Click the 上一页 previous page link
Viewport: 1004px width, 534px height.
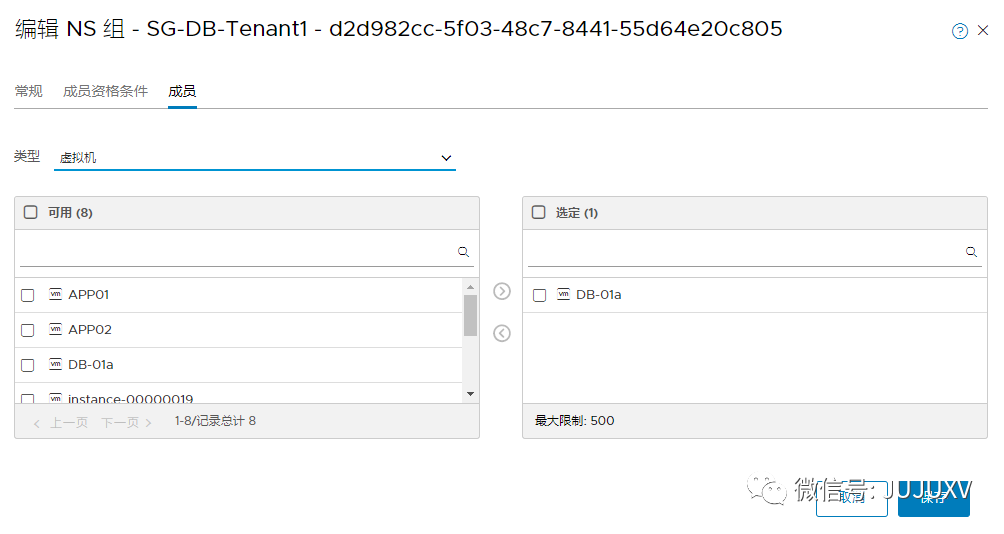click(62, 423)
